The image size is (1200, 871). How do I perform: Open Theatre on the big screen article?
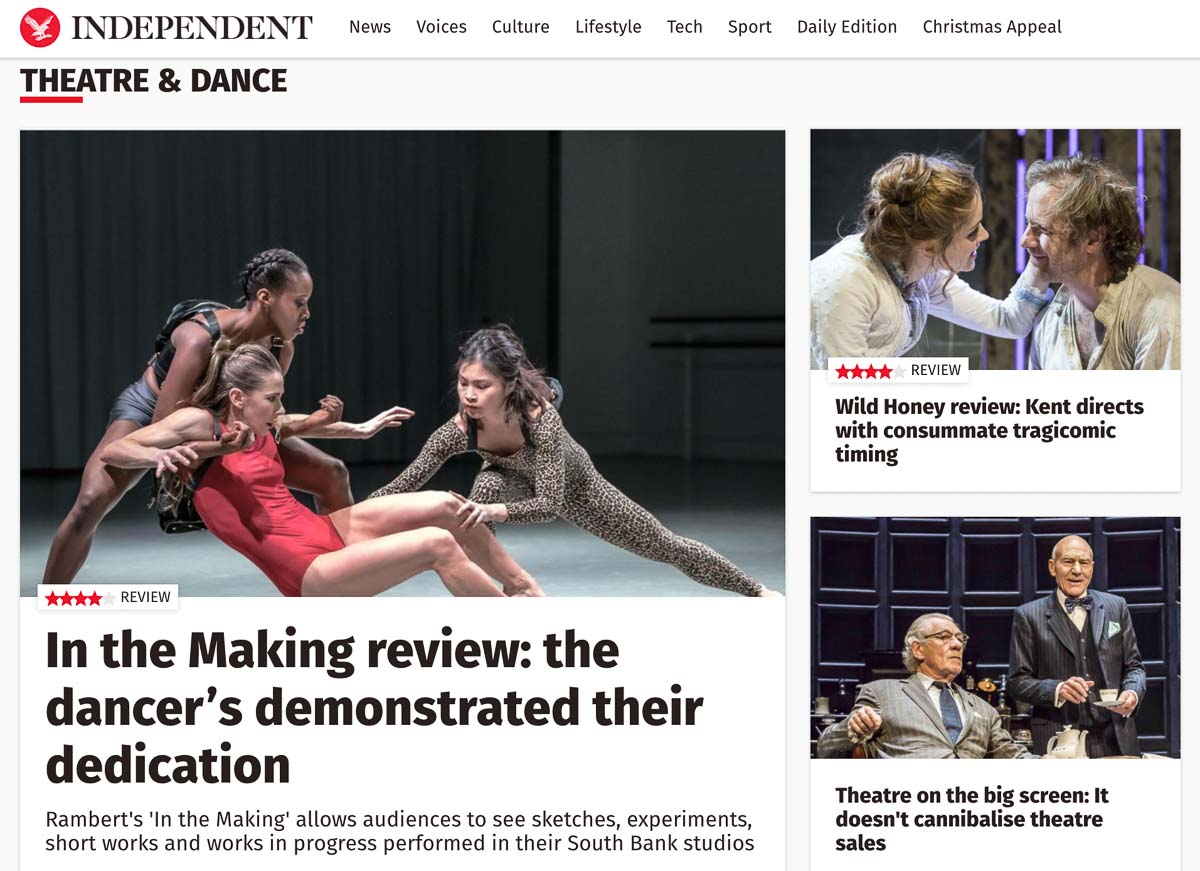pyautogui.click(x=971, y=819)
